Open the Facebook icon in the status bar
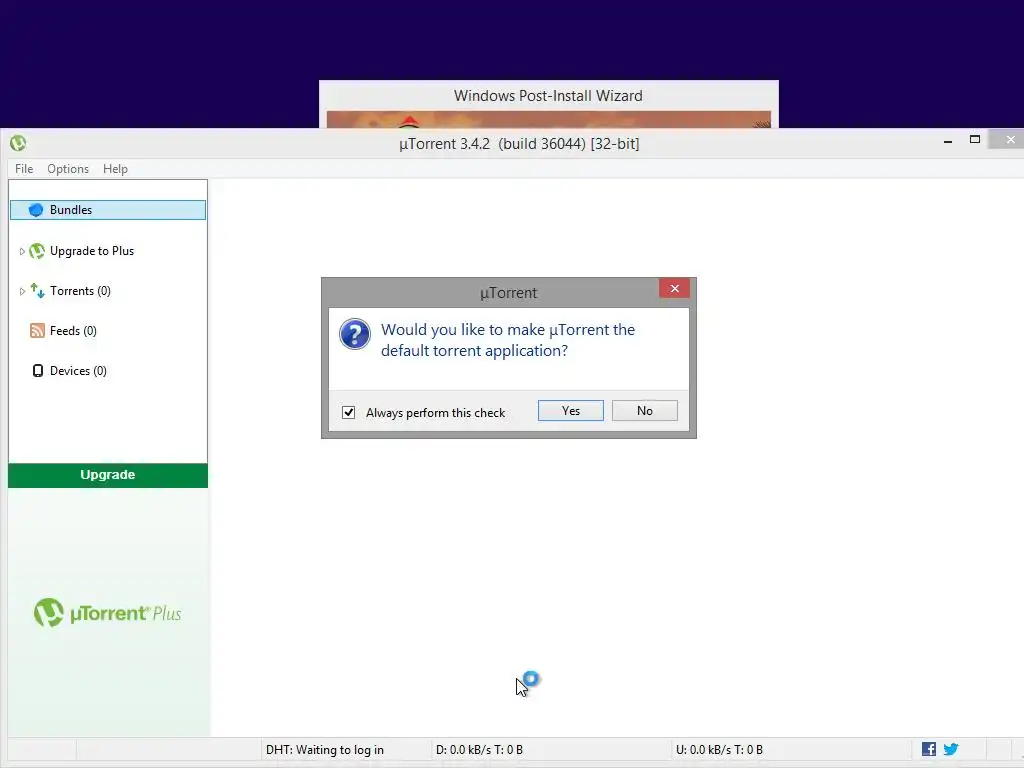Screen dimensions: 1024x768 pyautogui.click(x=929, y=749)
